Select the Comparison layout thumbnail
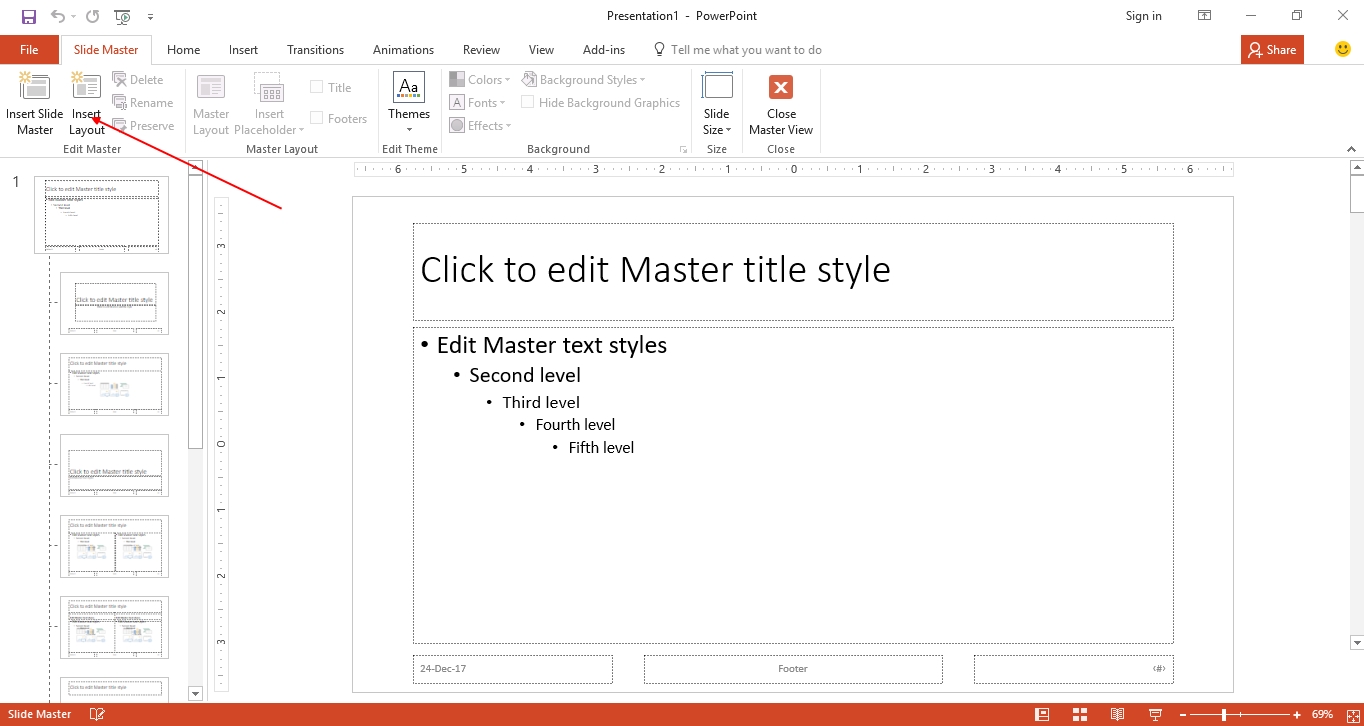 [x=114, y=627]
